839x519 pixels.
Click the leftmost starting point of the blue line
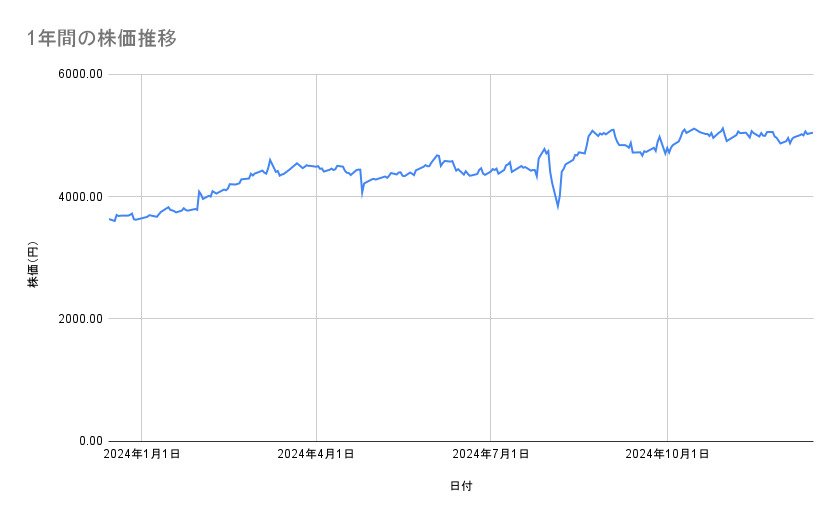[x=108, y=219]
